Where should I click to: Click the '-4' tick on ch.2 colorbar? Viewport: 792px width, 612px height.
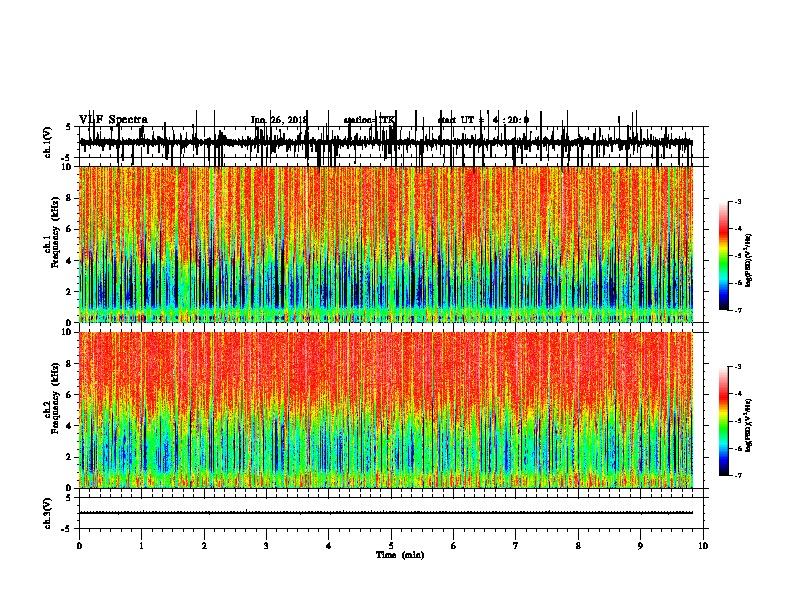738,394
